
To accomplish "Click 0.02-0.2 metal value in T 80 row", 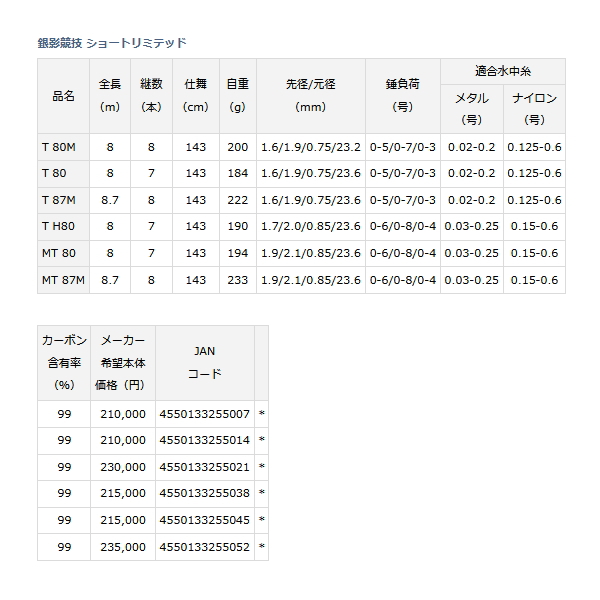I will point(472,173).
